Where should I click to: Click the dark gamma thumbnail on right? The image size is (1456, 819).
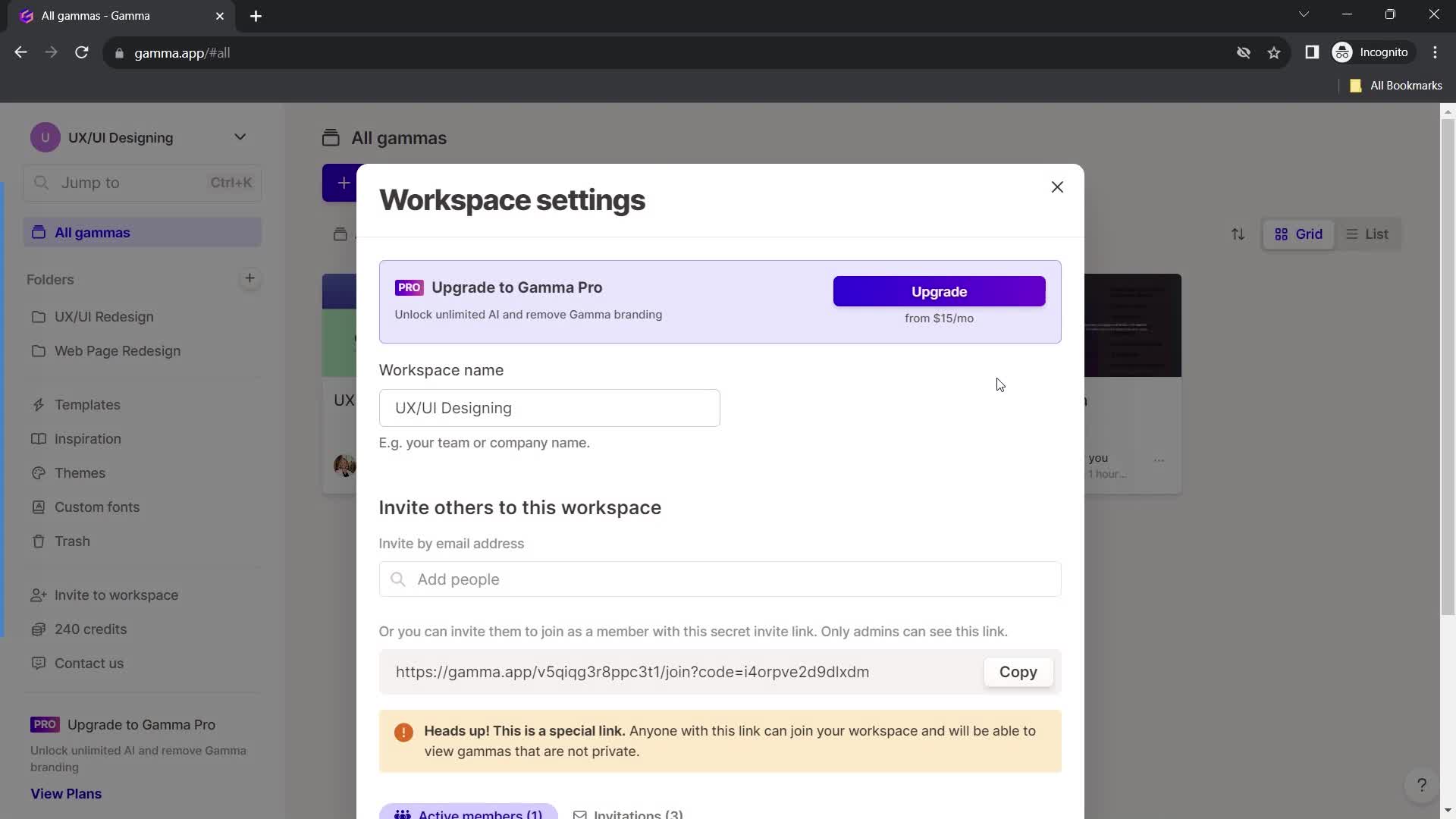click(1133, 325)
